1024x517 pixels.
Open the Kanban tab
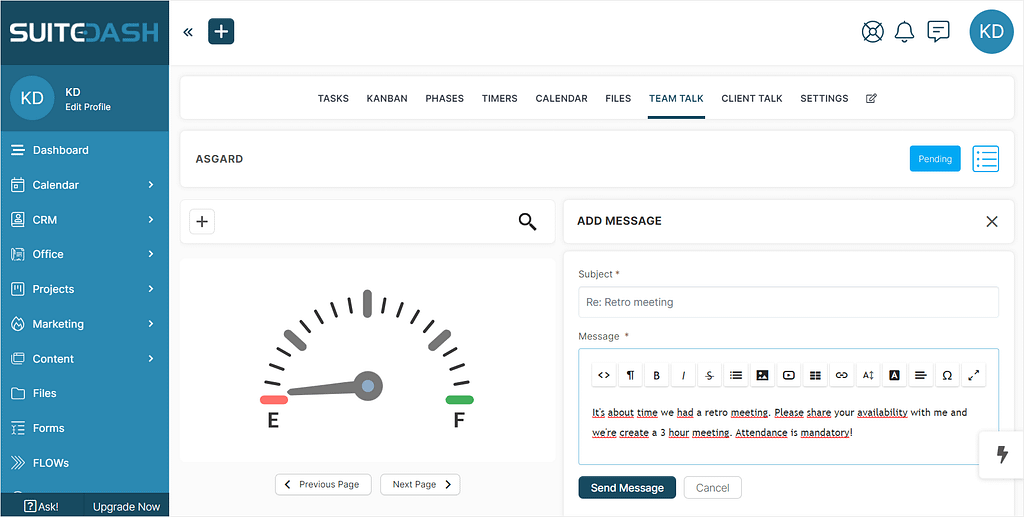(x=387, y=99)
